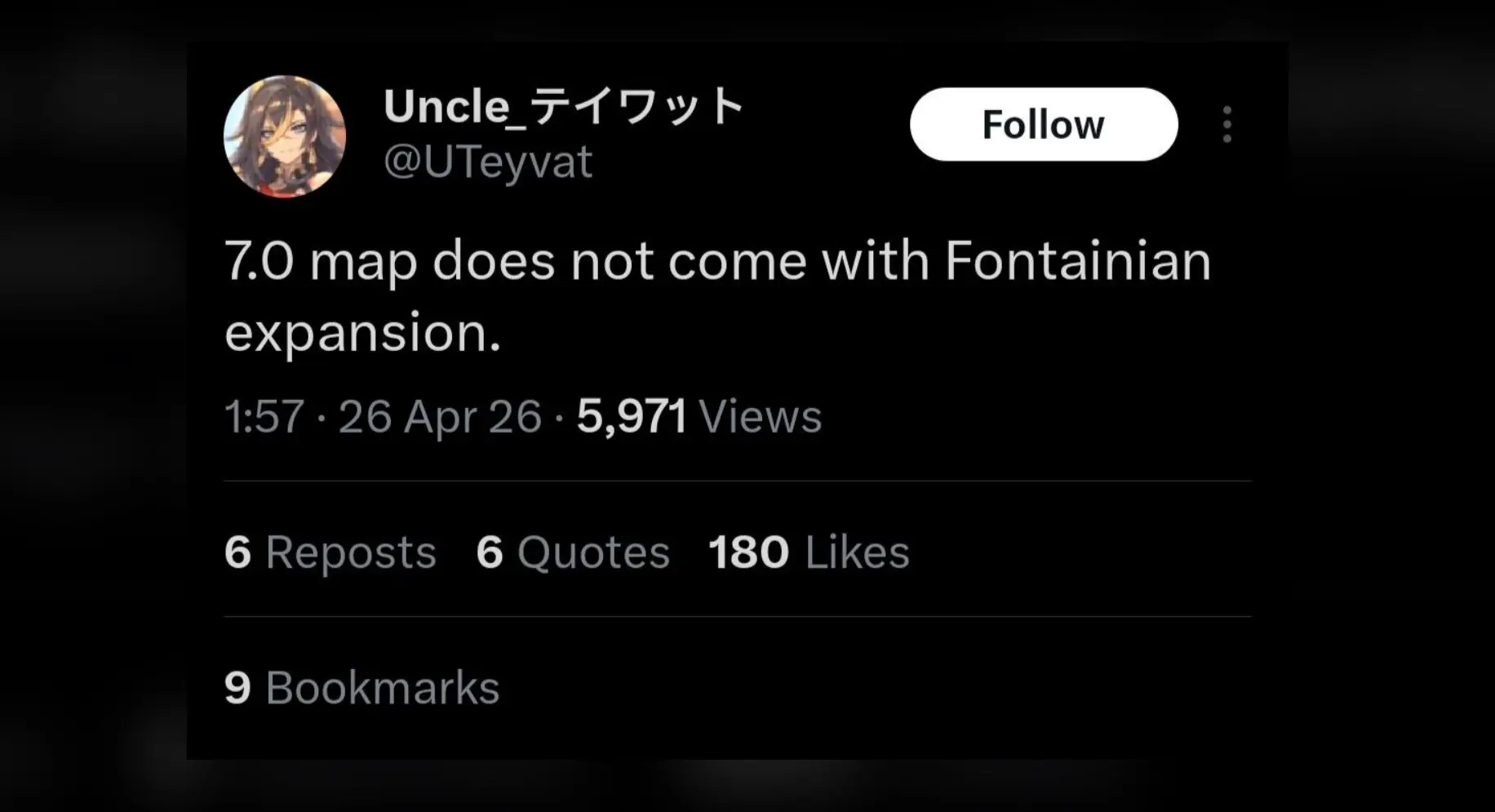Click the word come in the tweet

click(737, 262)
